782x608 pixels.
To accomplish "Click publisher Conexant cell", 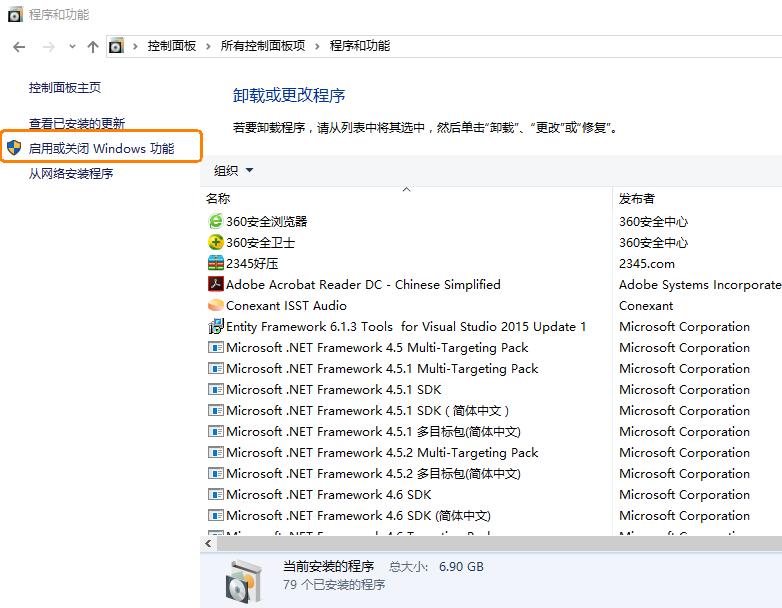I will (646, 305).
